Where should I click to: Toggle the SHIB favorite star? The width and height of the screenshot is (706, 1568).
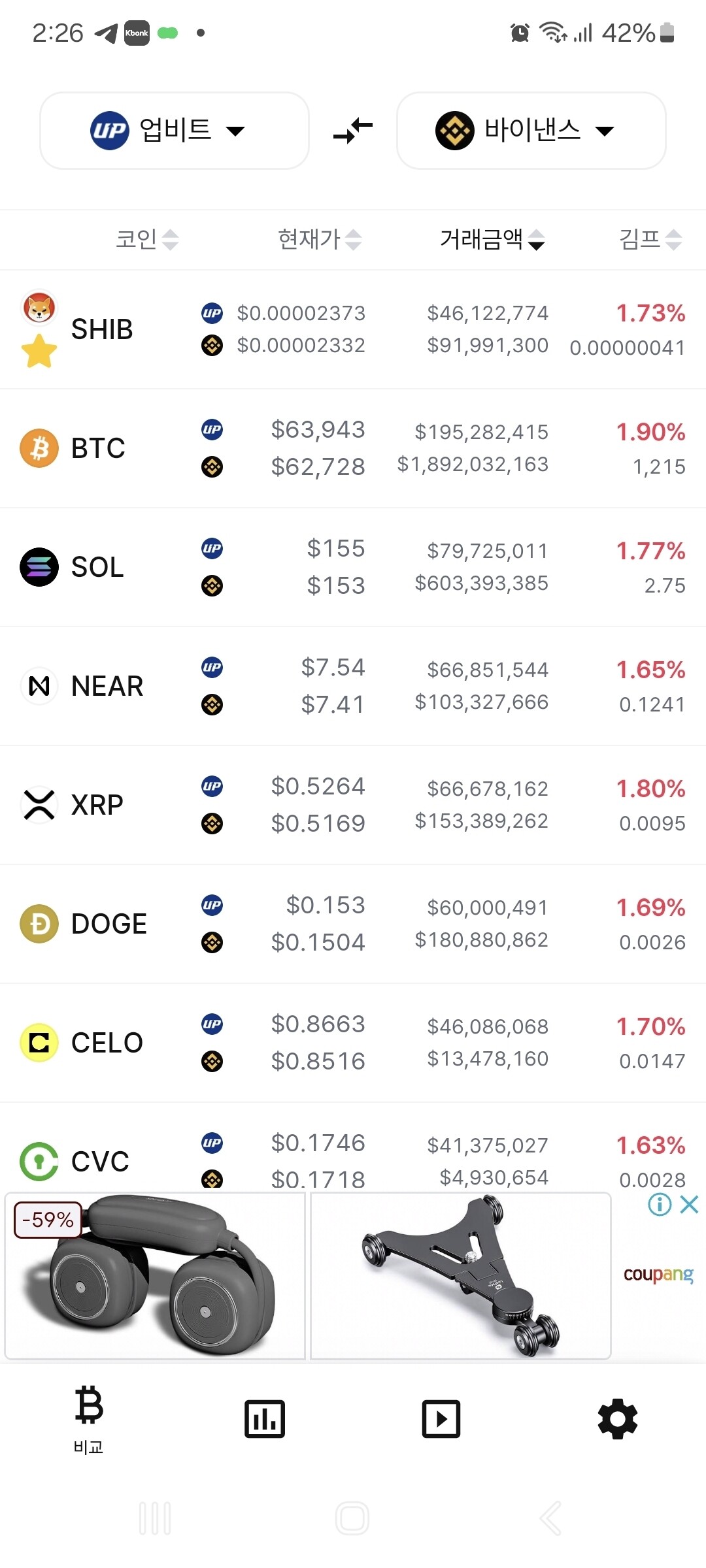[x=39, y=351]
